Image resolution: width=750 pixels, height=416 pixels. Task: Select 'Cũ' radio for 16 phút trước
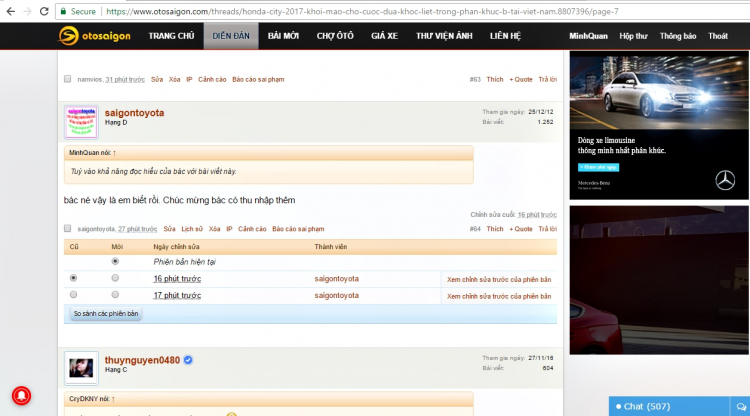[x=73, y=278]
